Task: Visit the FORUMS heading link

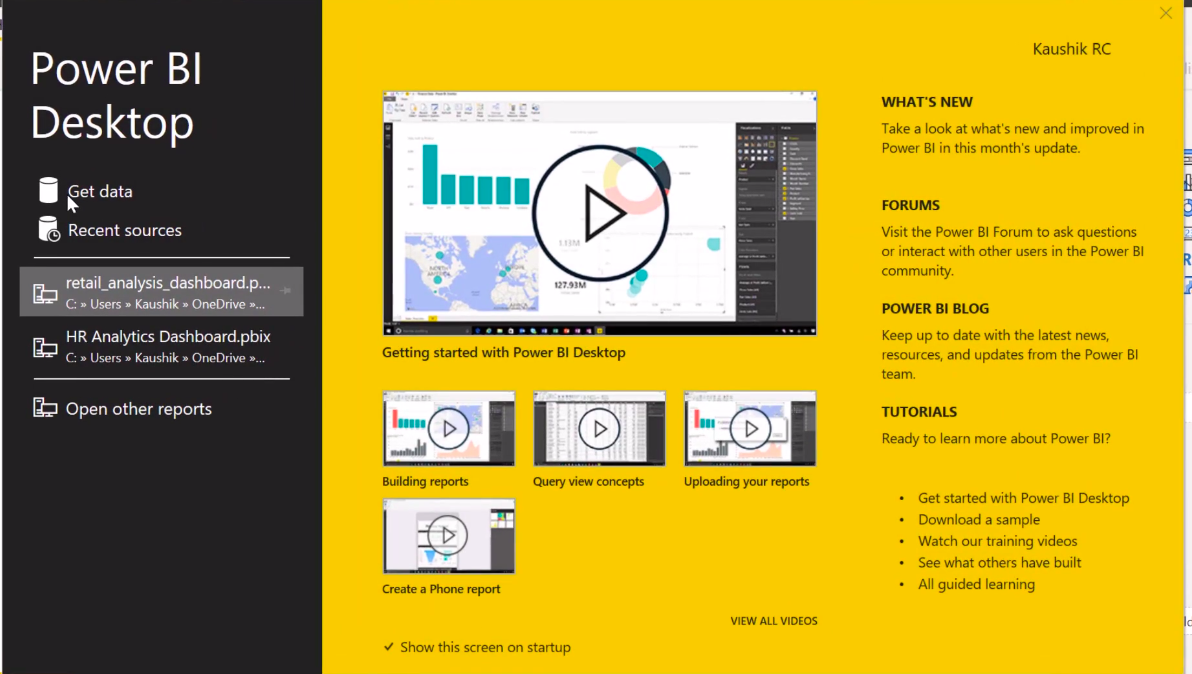Action: (x=911, y=205)
